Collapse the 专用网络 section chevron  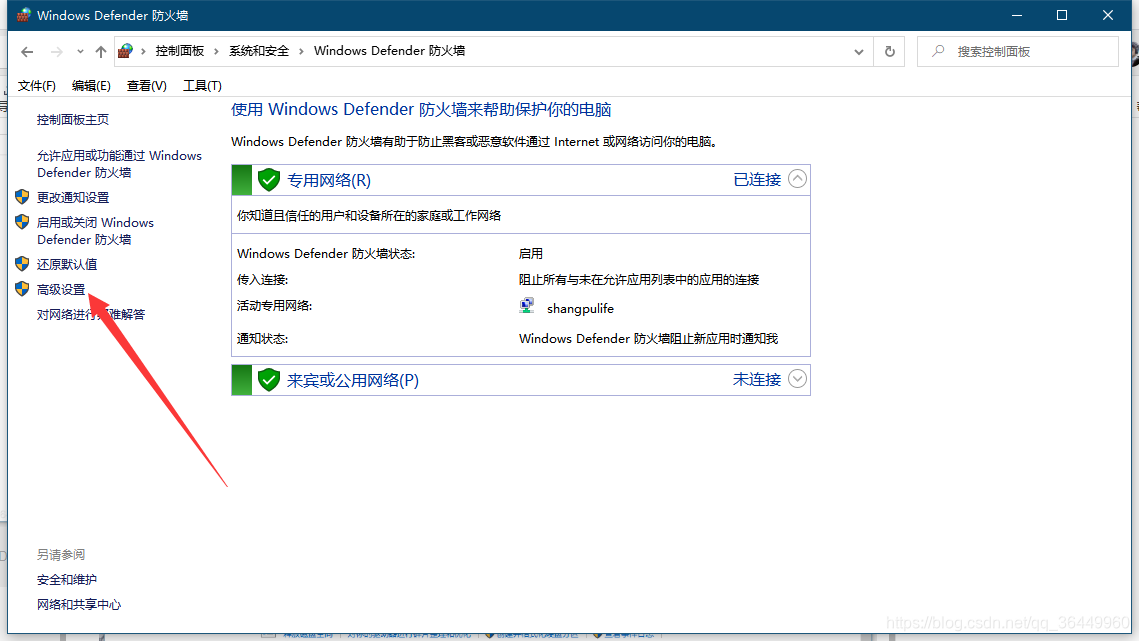coord(797,179)
